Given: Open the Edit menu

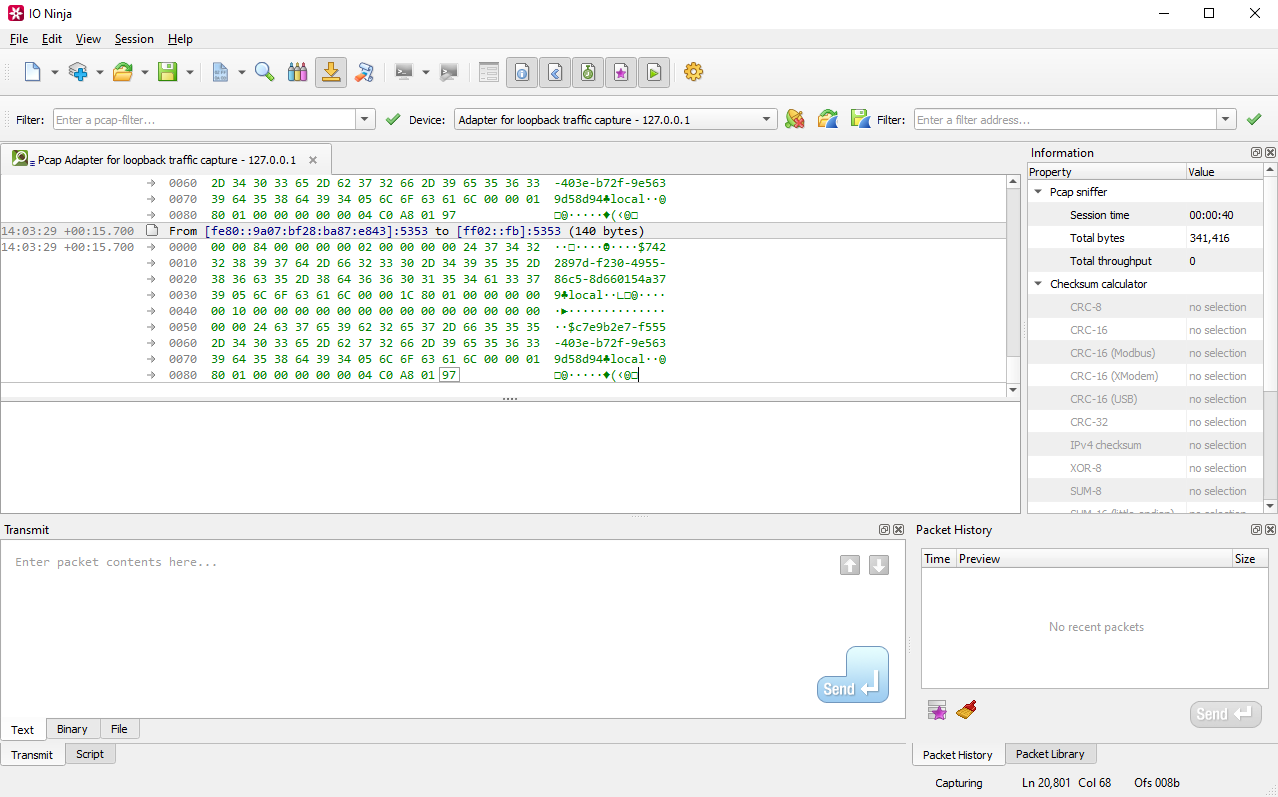Looking at the screenshot, I should [x=52, y=39].
